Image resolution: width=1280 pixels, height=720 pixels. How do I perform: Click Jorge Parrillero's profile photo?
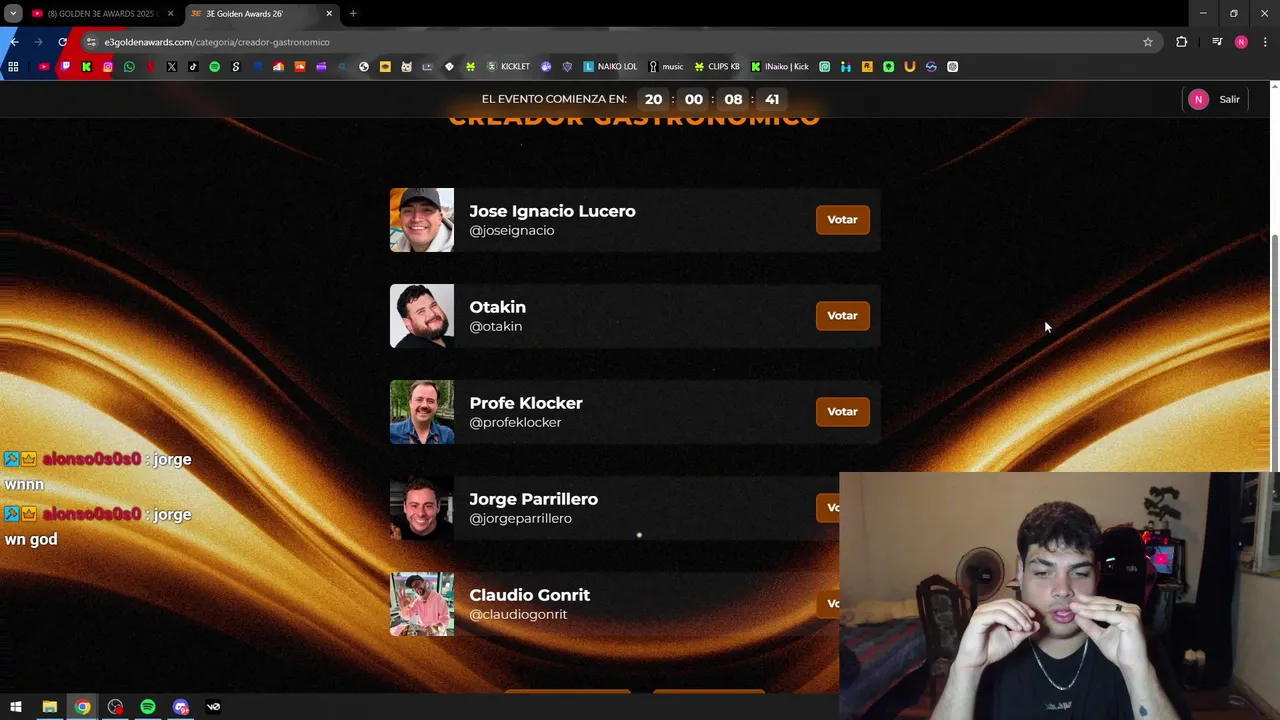(x=421, y=508)
